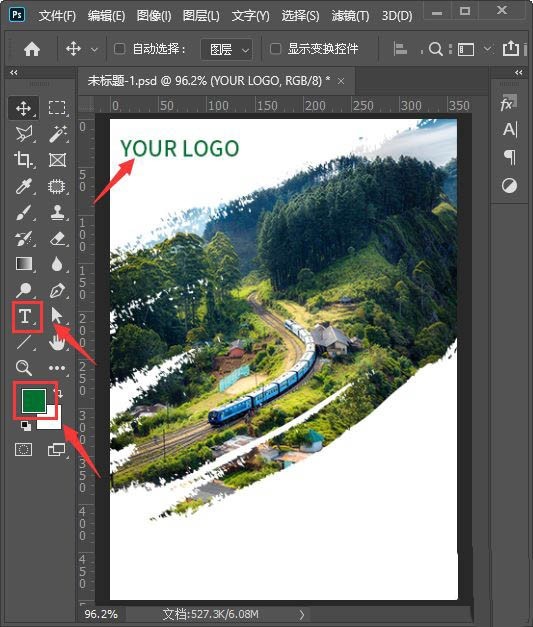Open the 文件(F) menu
This screenshot has width=533, height=627.
click(57, 16)
